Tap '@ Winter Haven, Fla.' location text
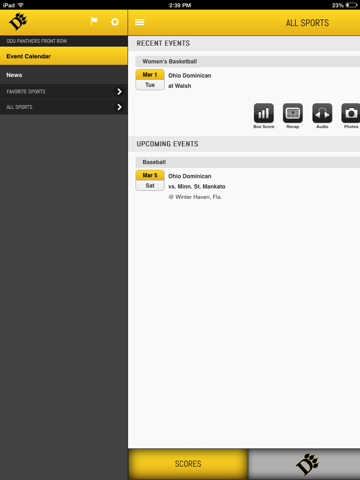The height and width of the screenshot is (480, 360). coord(195,197)
